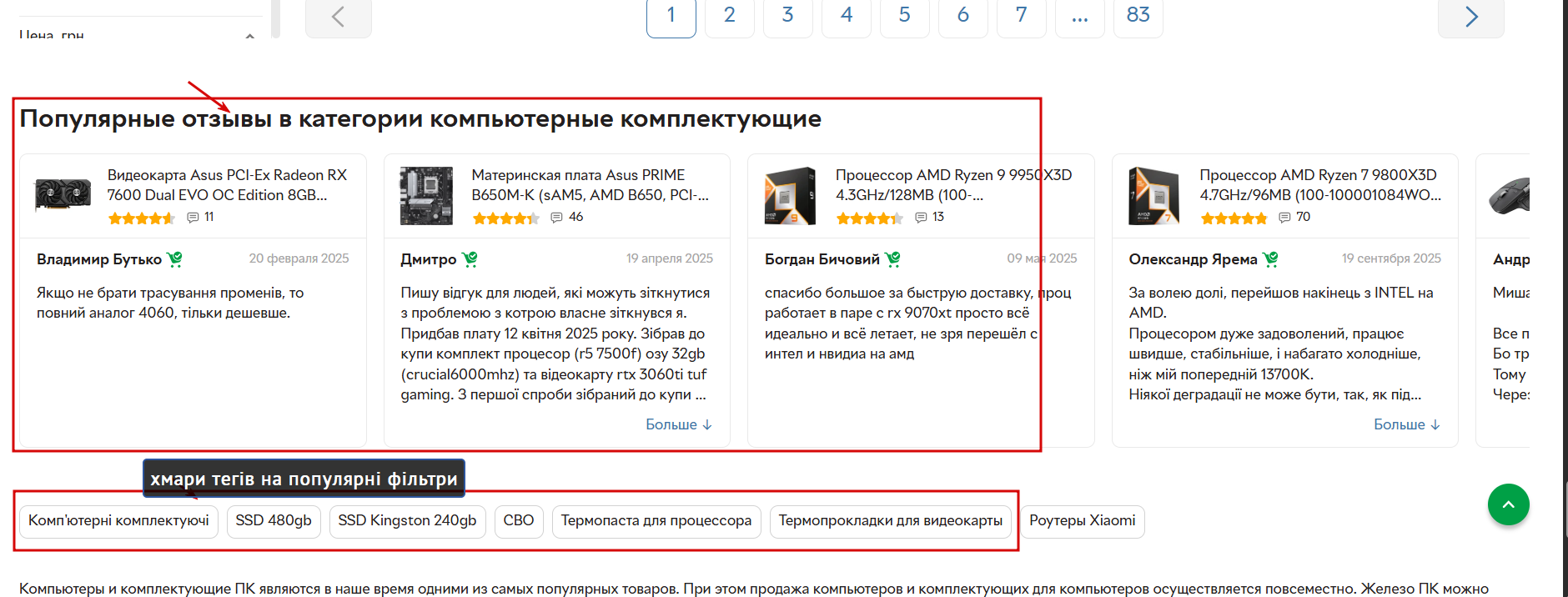Click review date 20 февраля 2025
Screen dimensions: 1568x597
[x=299, y=258]
